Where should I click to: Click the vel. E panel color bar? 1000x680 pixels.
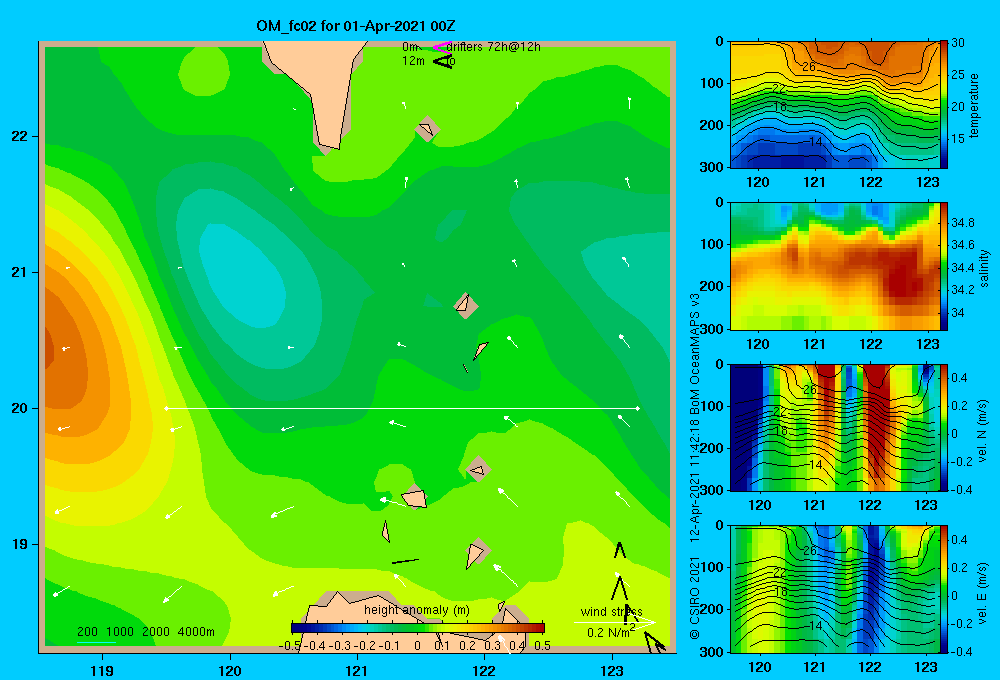943,589
